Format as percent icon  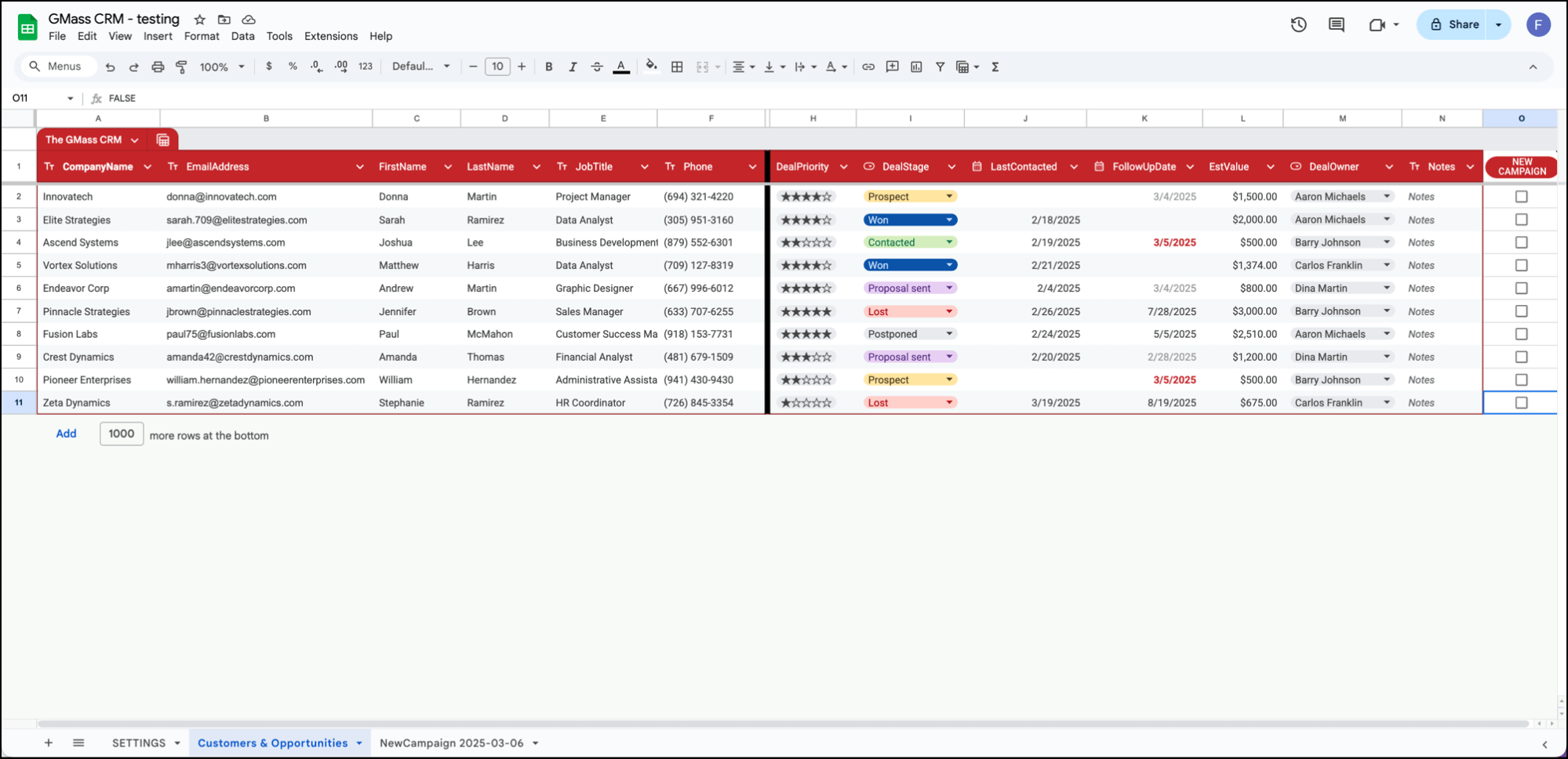tap(293, 67)
